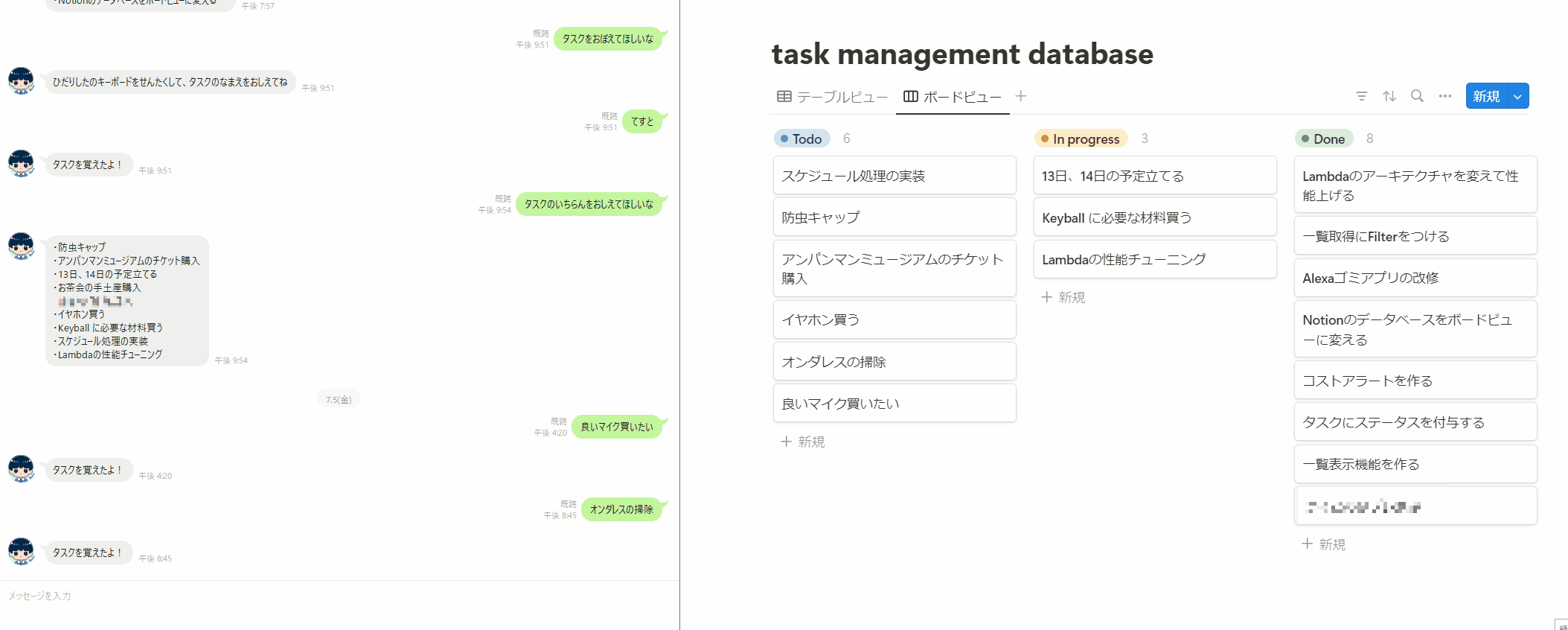1568x630 pixels.
Task: Click the タスクをおぼえてほしいな chat bubble
Action: (608, 39)
